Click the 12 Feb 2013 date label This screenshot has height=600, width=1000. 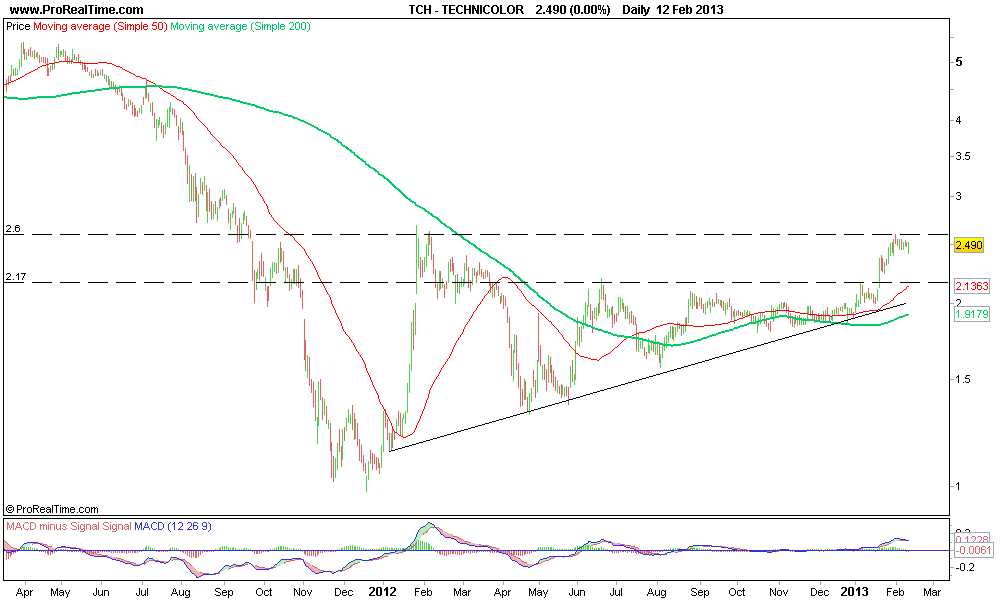click(689, 10)
